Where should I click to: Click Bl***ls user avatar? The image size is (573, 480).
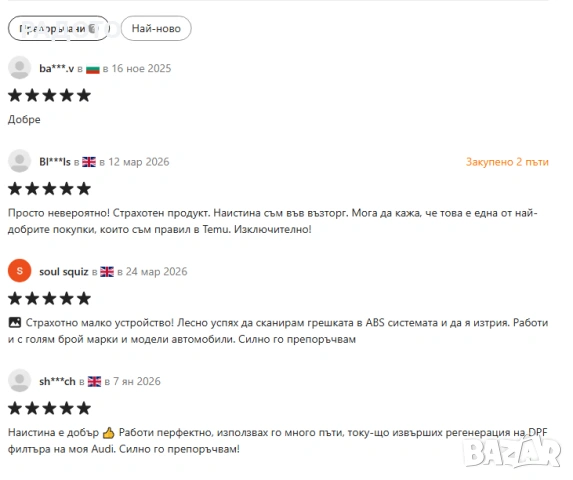click(x=19, y=161)
